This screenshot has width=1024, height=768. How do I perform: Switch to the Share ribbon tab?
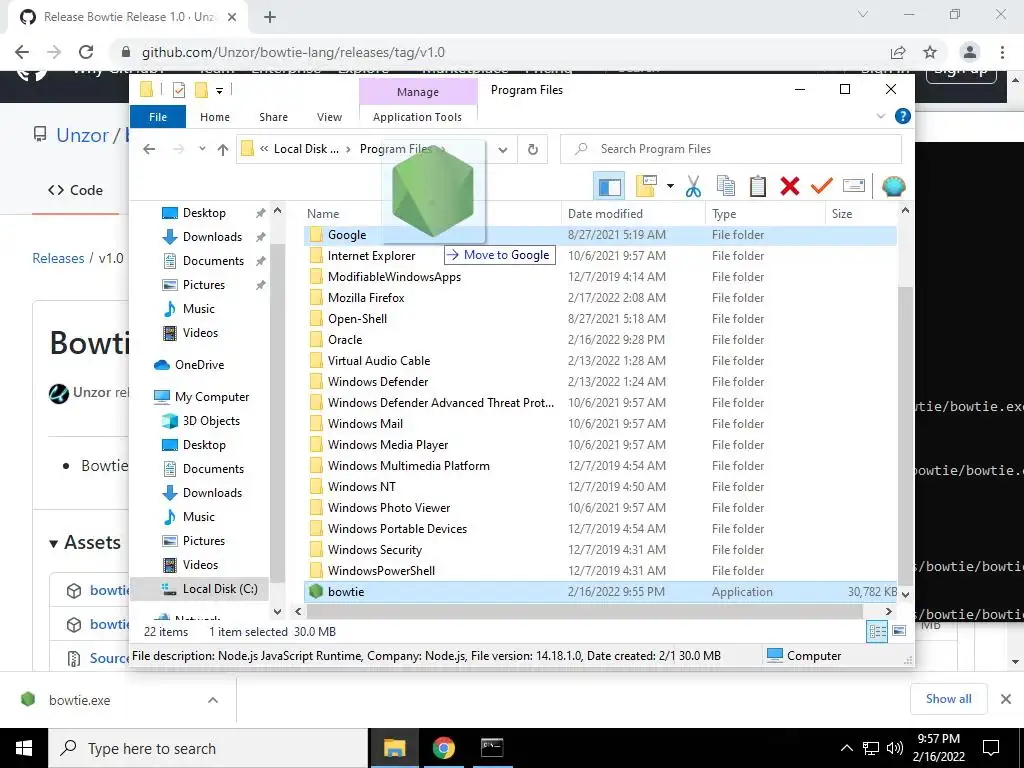[x=273, y=117]
